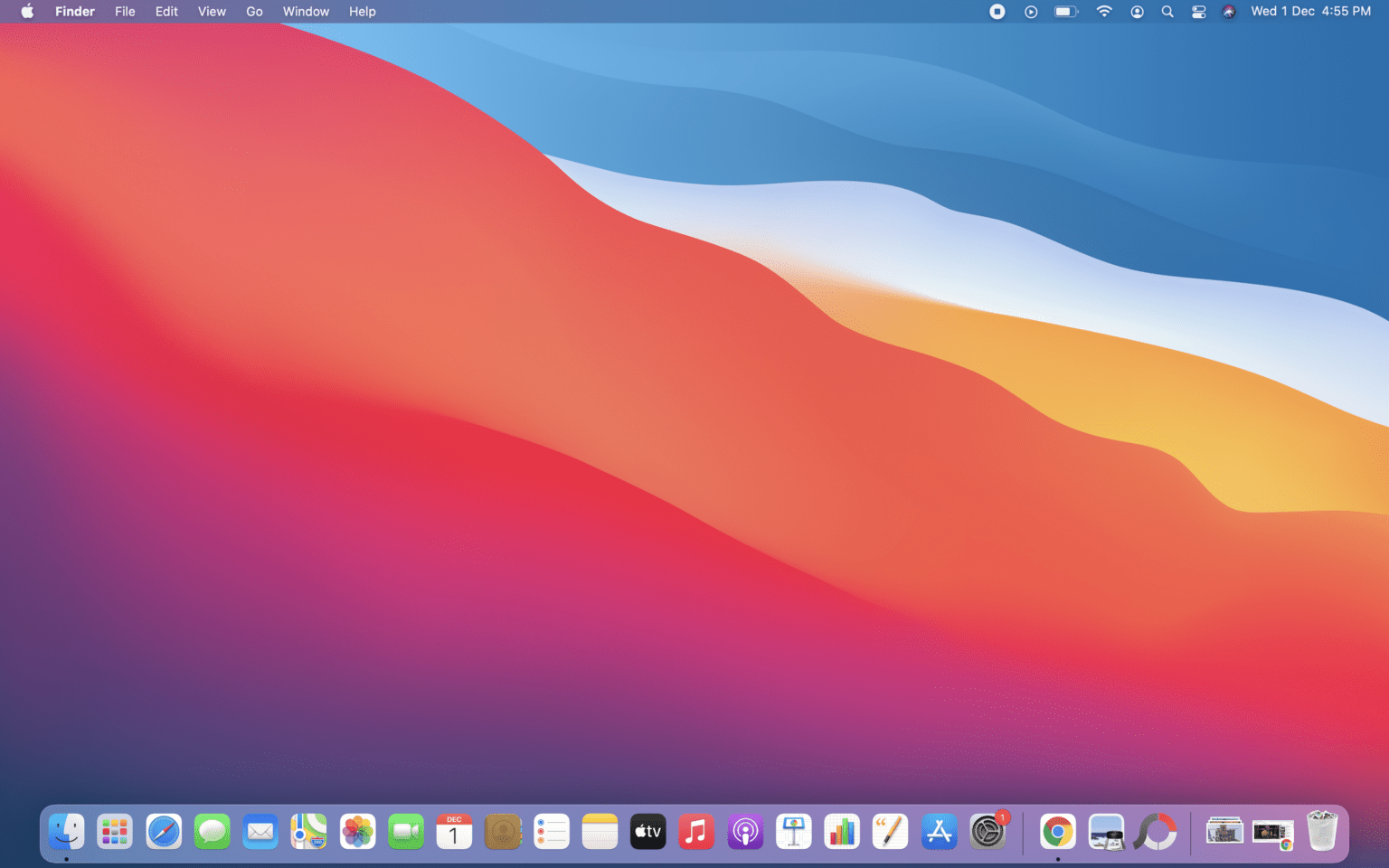Image resolution: width=1389 pixels, height=868 pixels.
Task: Open System Preferences showing the notification badge
Action: pos(987,831)
